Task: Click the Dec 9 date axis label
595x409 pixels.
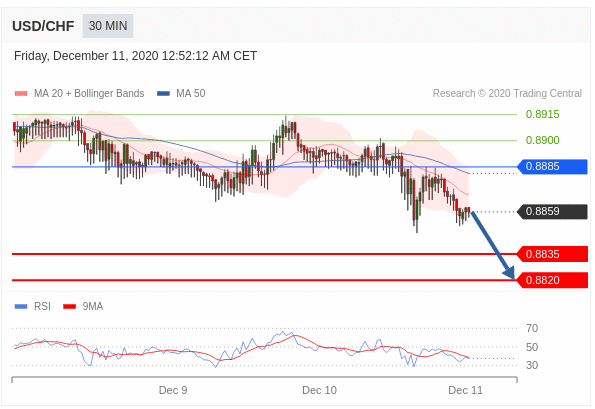Action: tap(173, 390)
